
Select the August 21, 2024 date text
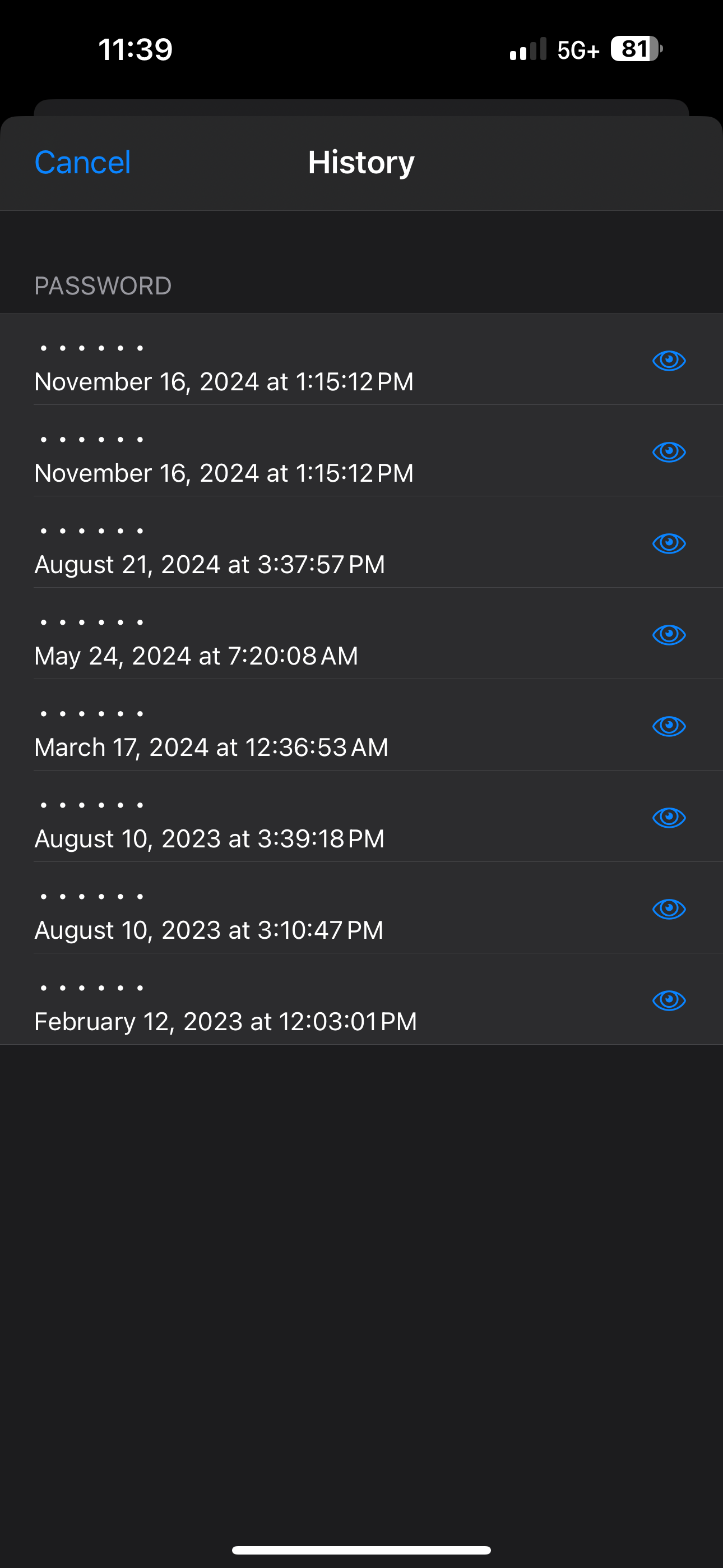click(x=210, y=564)
